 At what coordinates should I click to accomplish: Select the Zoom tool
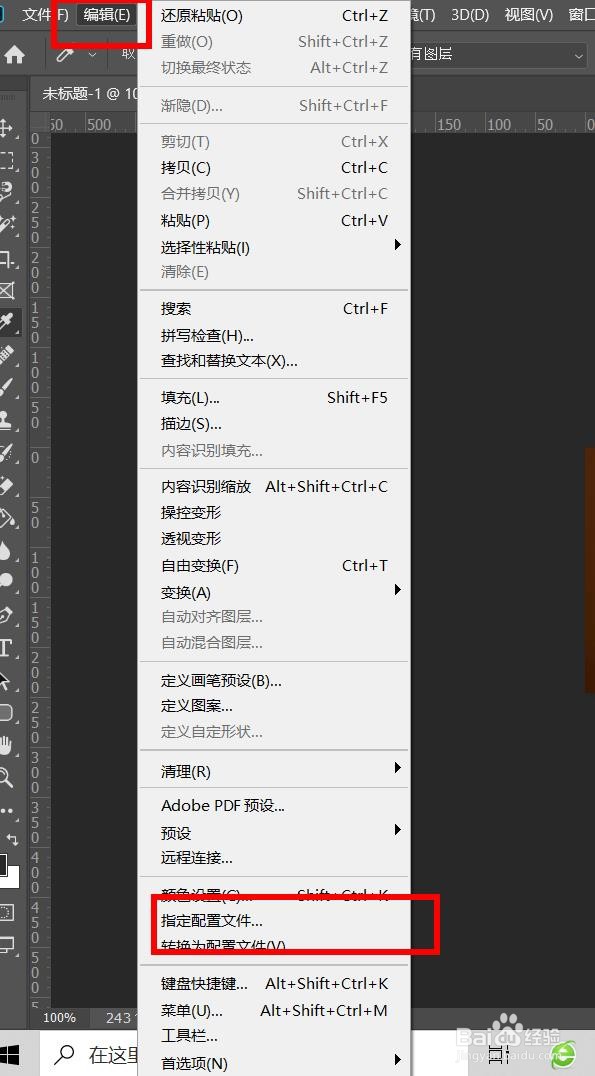(6, 777)
